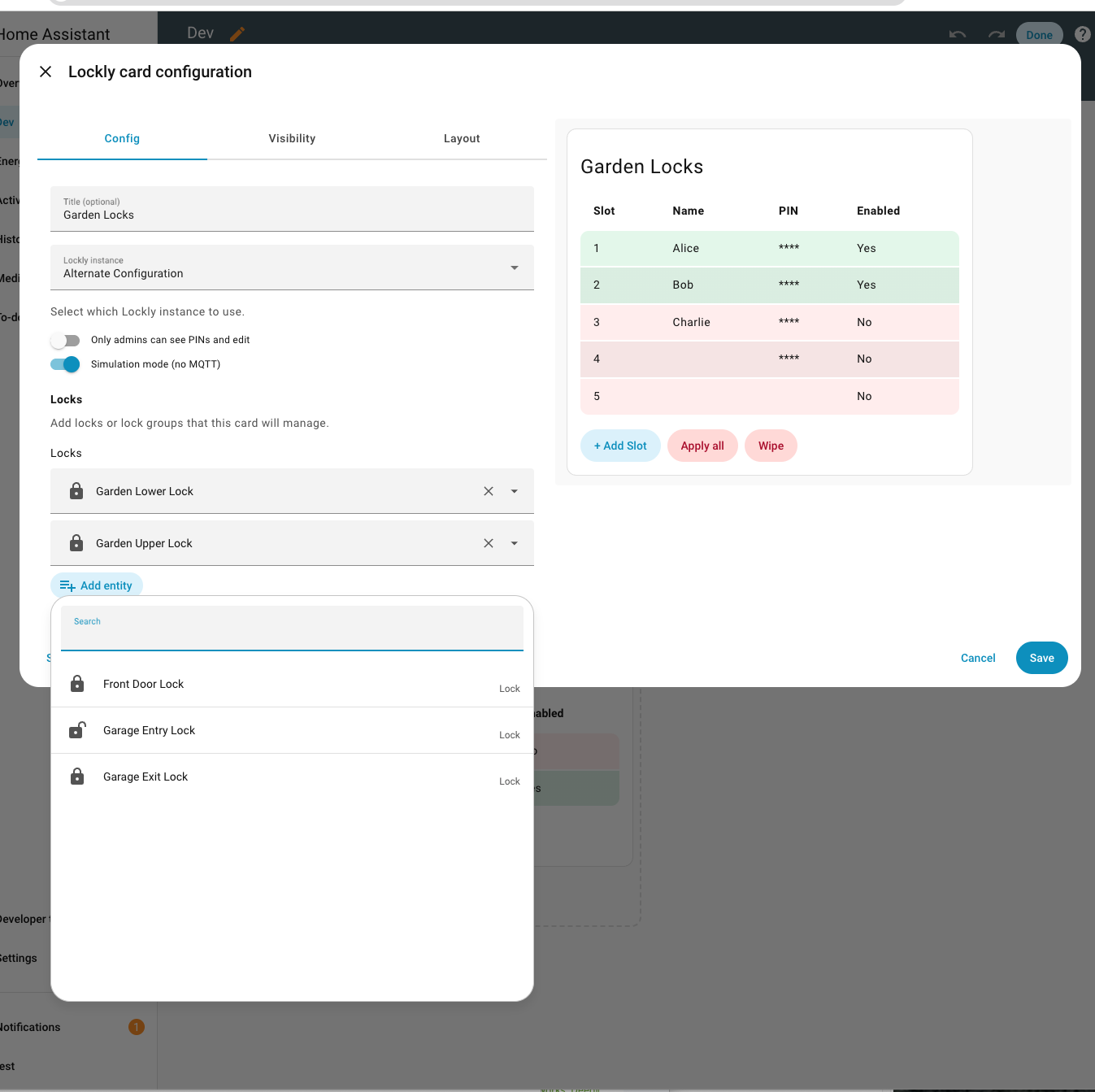Click the Wipe button
The height and width of the screenshot is (1092, 1095).
[771, 446]
